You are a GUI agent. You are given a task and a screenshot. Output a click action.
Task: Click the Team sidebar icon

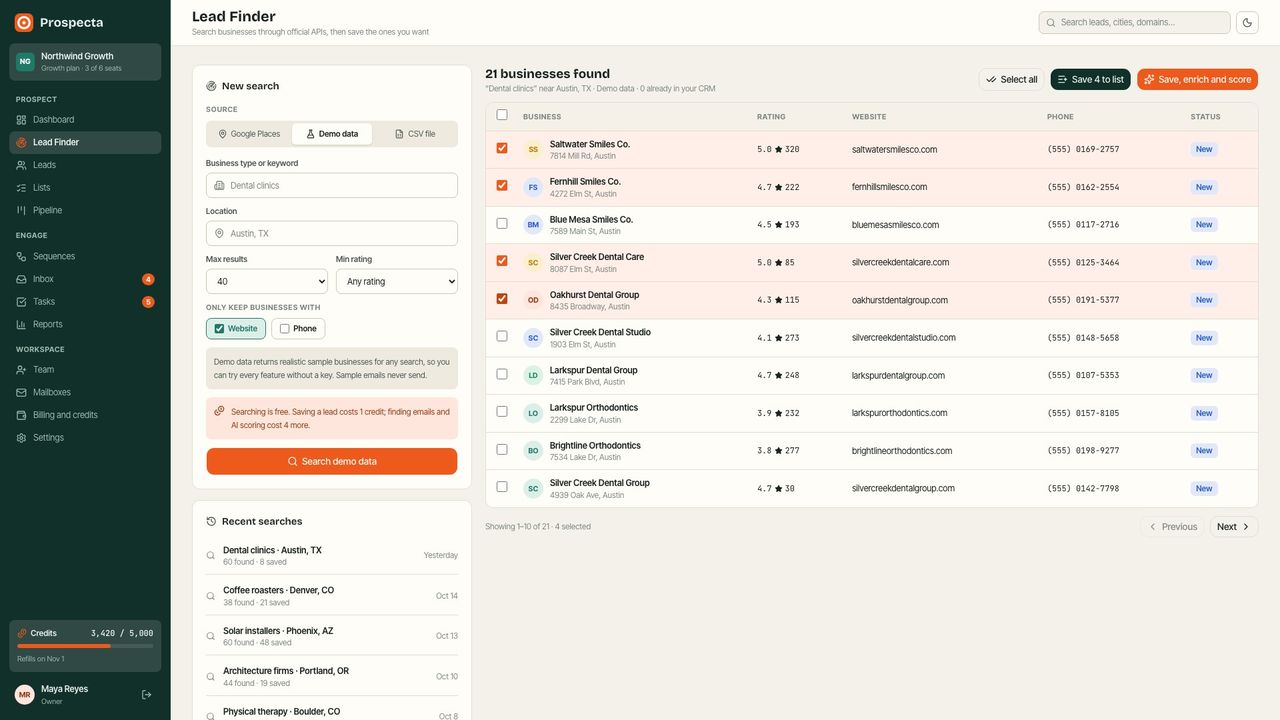pyautogui.click(x=22, y=370)
